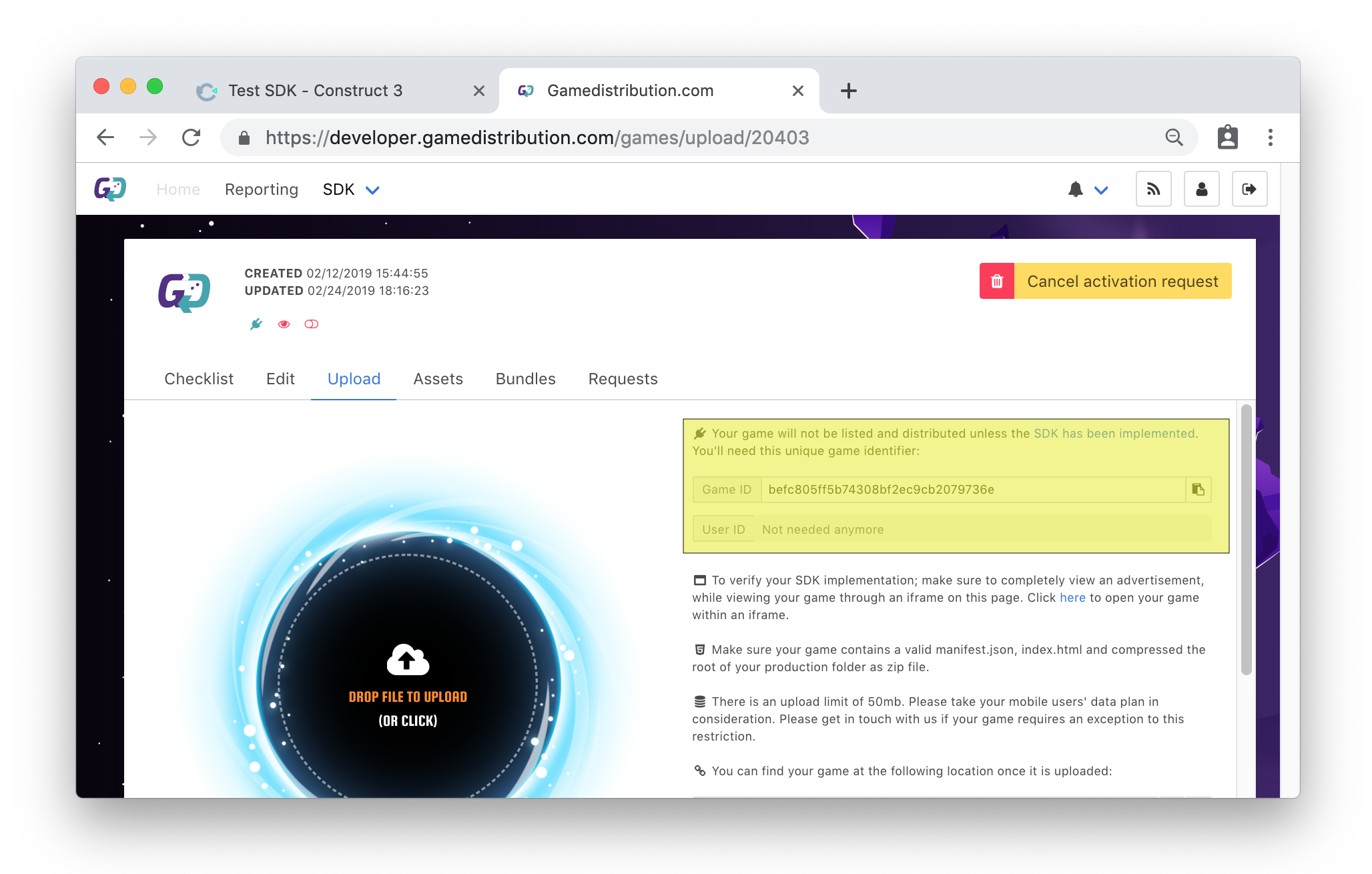The width and height of the screenshot is (1372, 874).
Task: Copy the Game ID with clipboard icon
Action: coord(1198,490)
